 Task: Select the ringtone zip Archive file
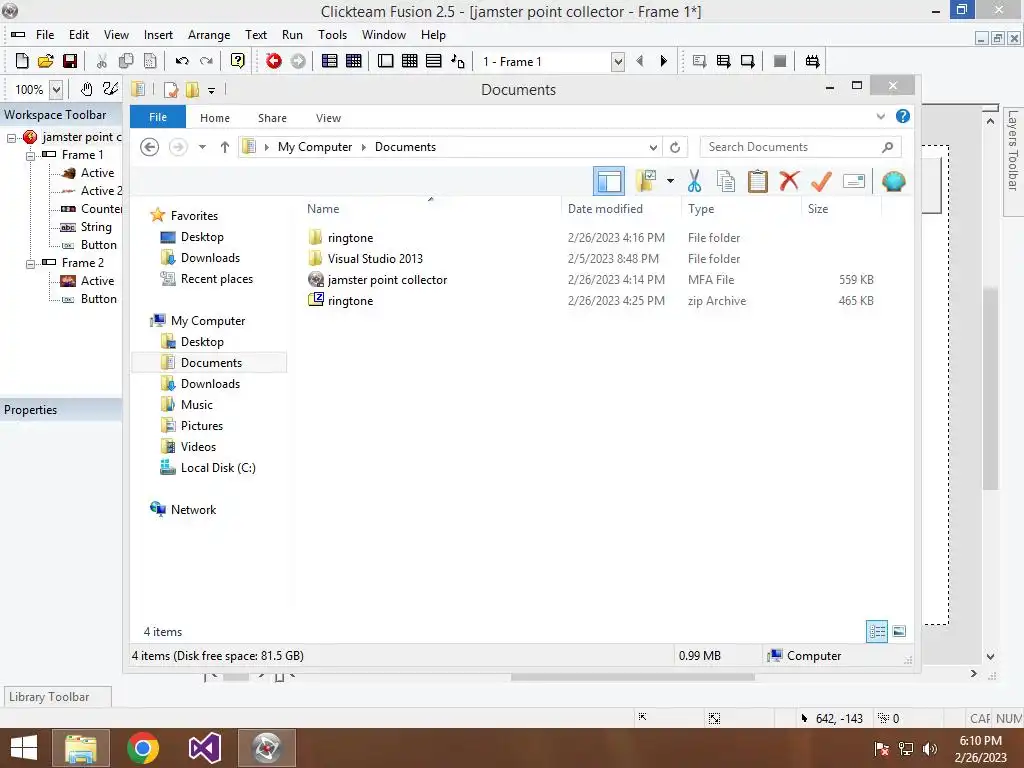coord(592,300)
